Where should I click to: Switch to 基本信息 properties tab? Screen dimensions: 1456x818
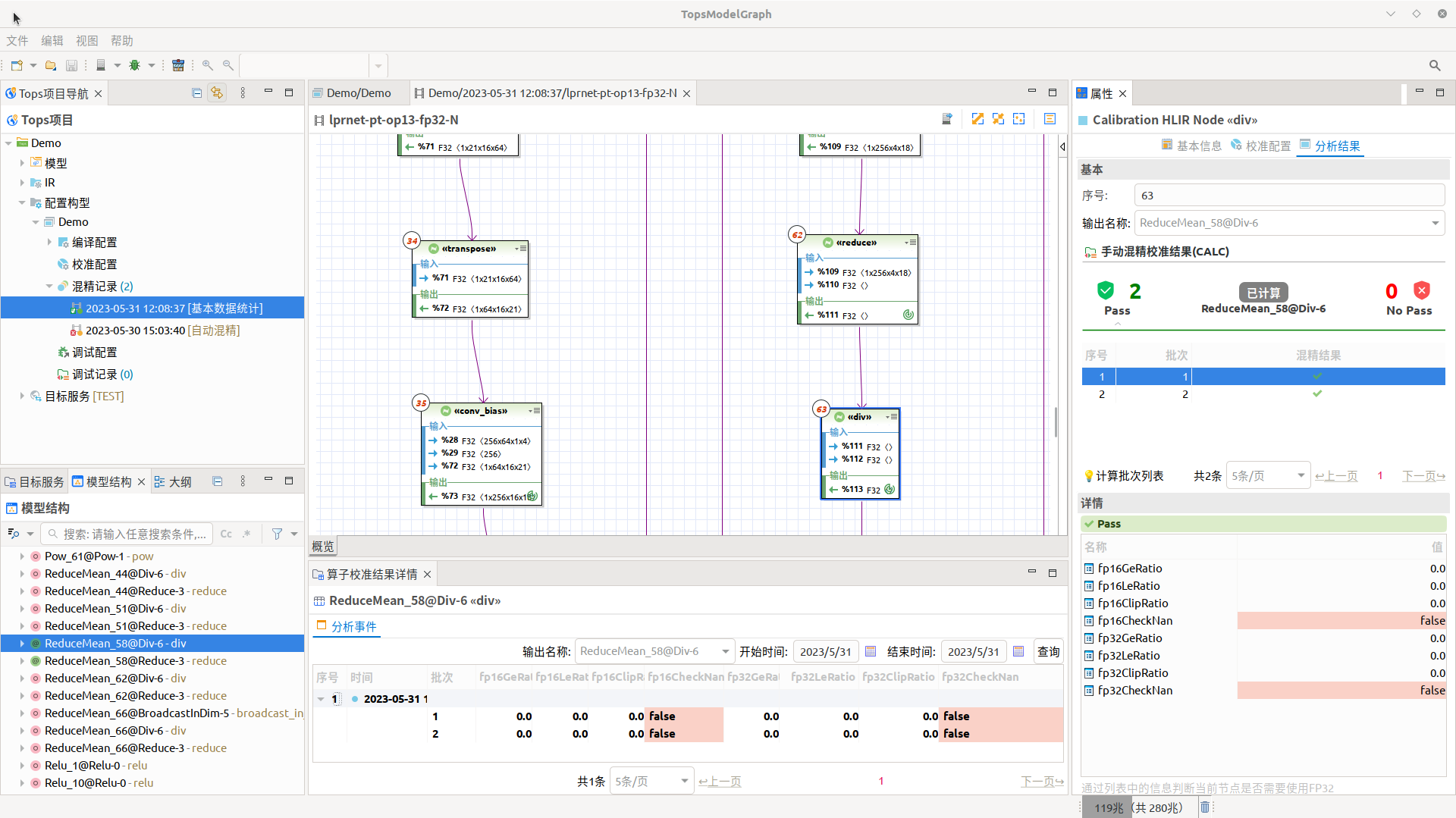(x=1191, y=146)
